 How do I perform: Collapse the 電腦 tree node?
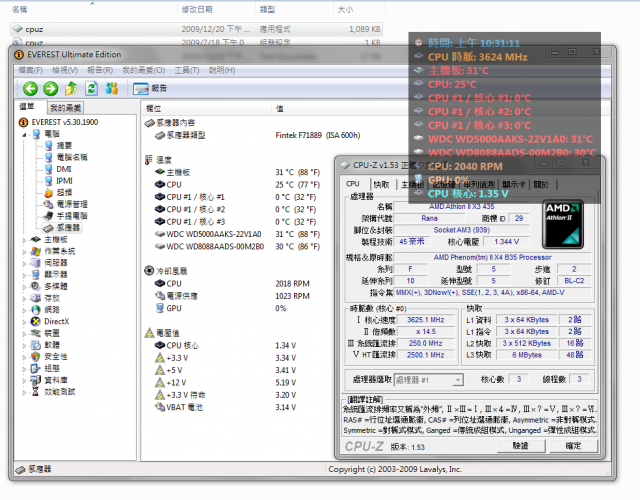24,134
